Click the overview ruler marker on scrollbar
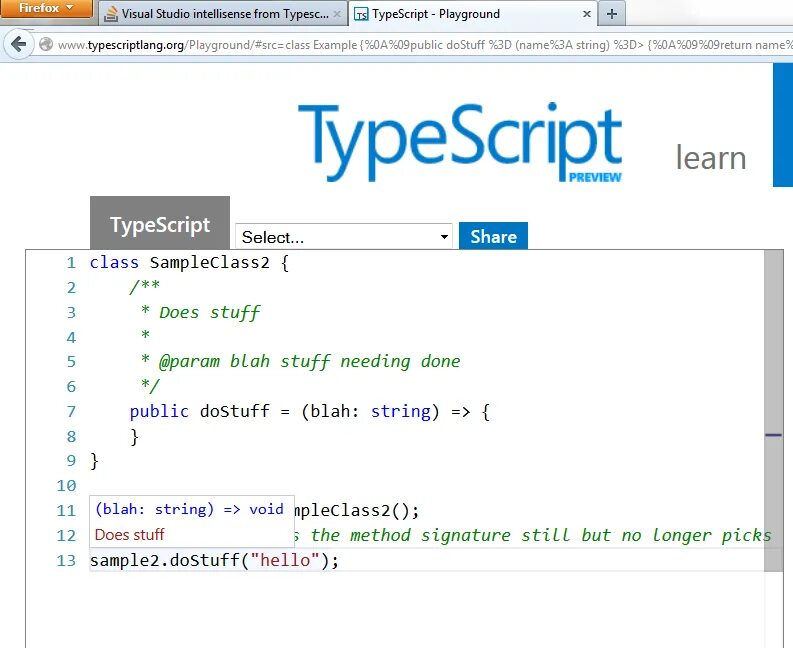Viewport: 793px width, 648px height. coord(773,435)
